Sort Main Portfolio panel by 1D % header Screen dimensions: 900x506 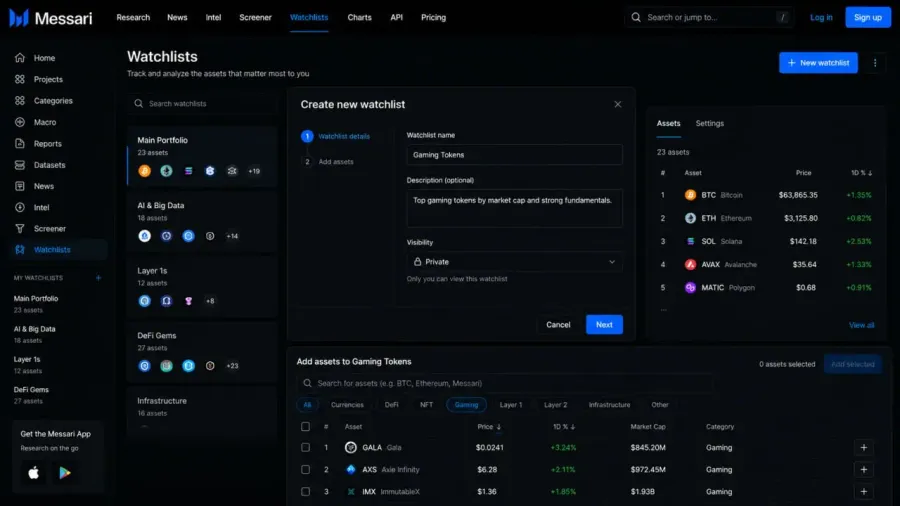[x=861, y=173]
